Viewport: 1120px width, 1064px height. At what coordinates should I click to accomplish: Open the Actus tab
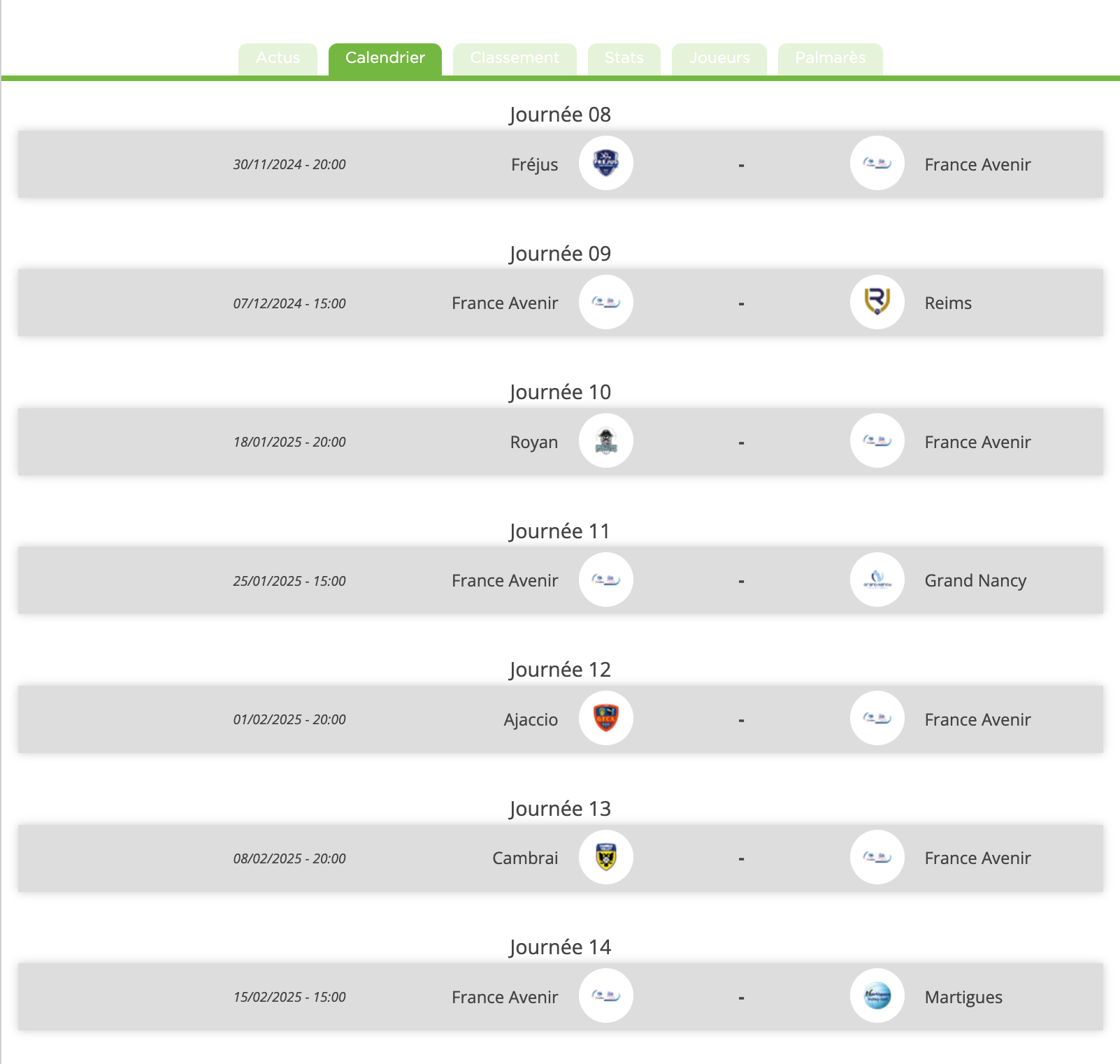tap(278, 59)
